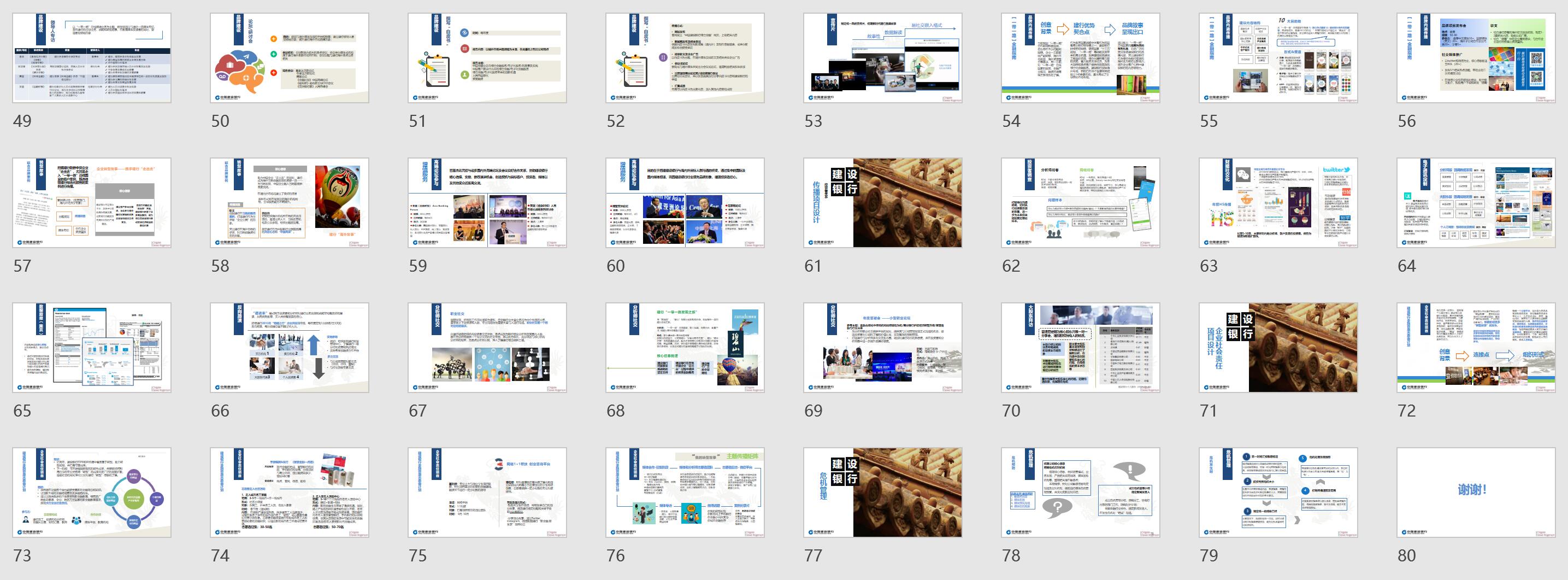
Task: Select slide 74 thumbnail
Action: [x=290, y=493]
